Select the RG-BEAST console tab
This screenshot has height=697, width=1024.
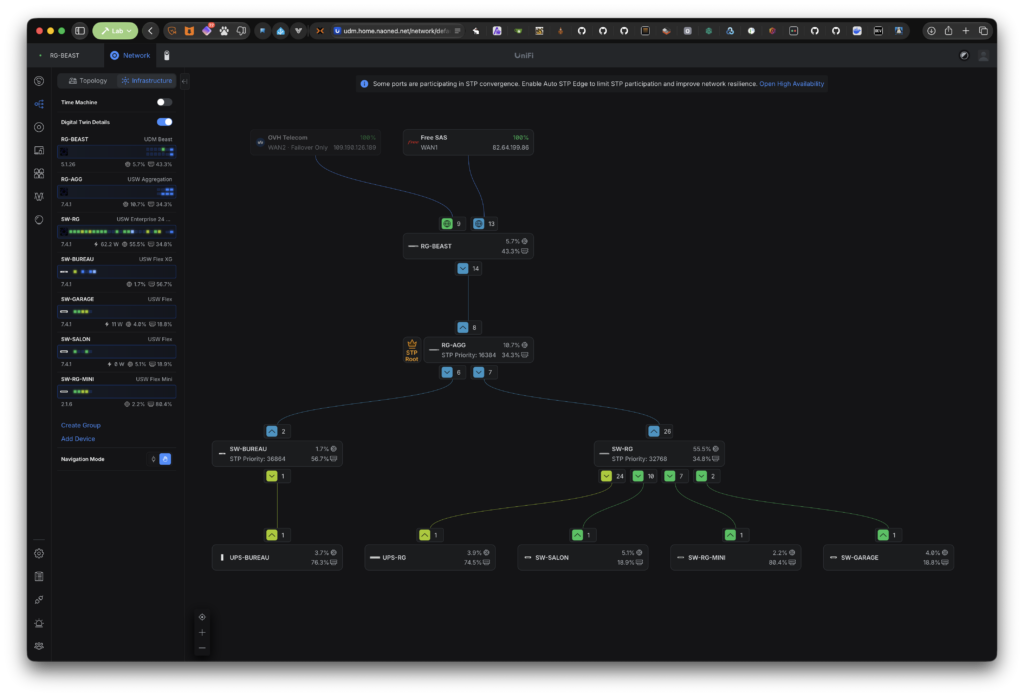pos(64,56)
